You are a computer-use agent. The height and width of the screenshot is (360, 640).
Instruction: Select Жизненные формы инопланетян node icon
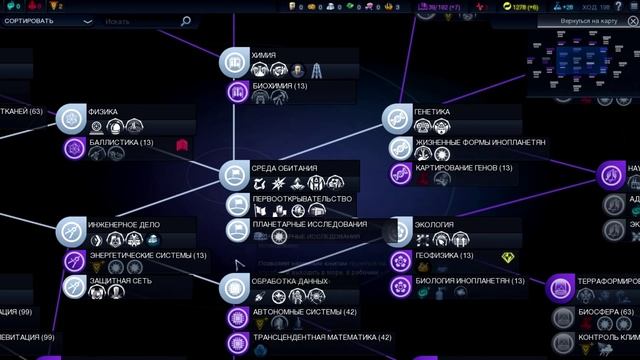pos(400,148)
